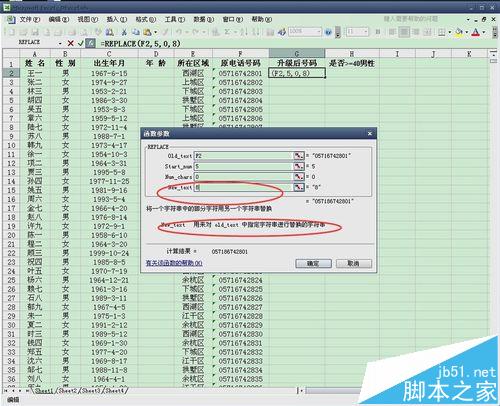
Task: Open Excel Help question mark icon
Action: pos(328,32)
